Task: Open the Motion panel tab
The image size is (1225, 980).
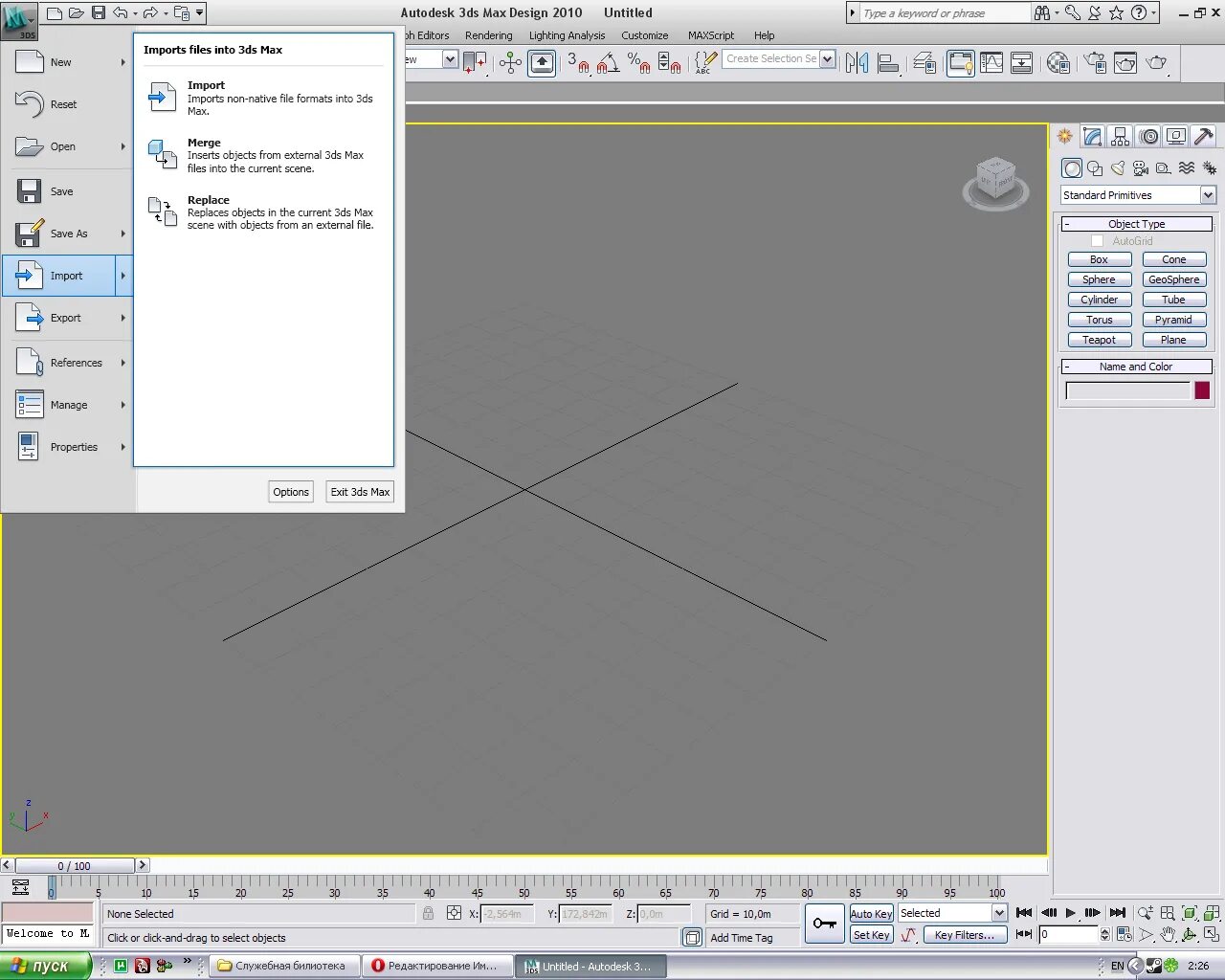Action: click(x=1148, y=137)
